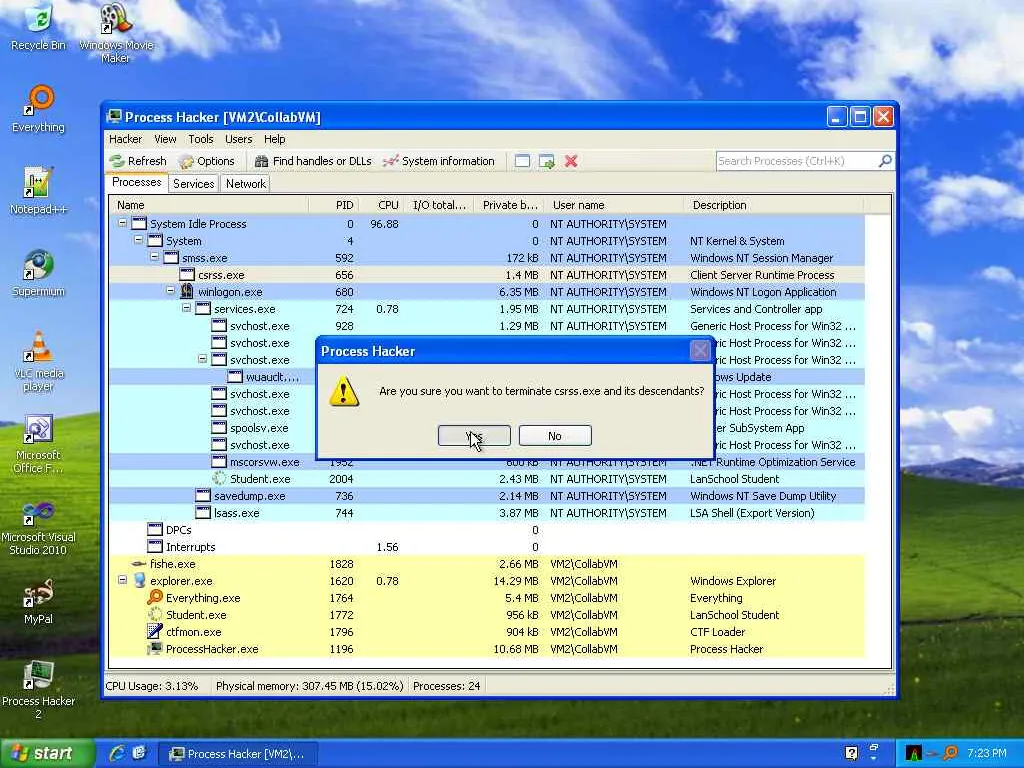1024x768 pixels.
Task: Open Windows Movie Maker desktop shortcut
Action: point(116,33)
